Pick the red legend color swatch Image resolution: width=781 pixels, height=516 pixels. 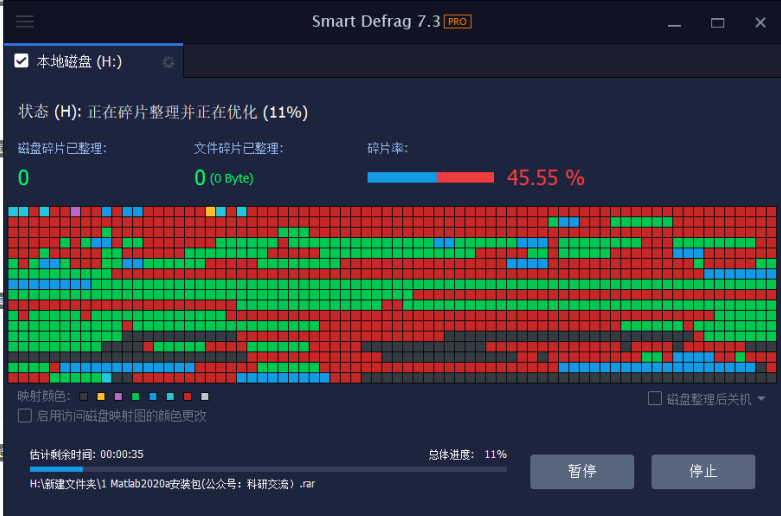188,396
